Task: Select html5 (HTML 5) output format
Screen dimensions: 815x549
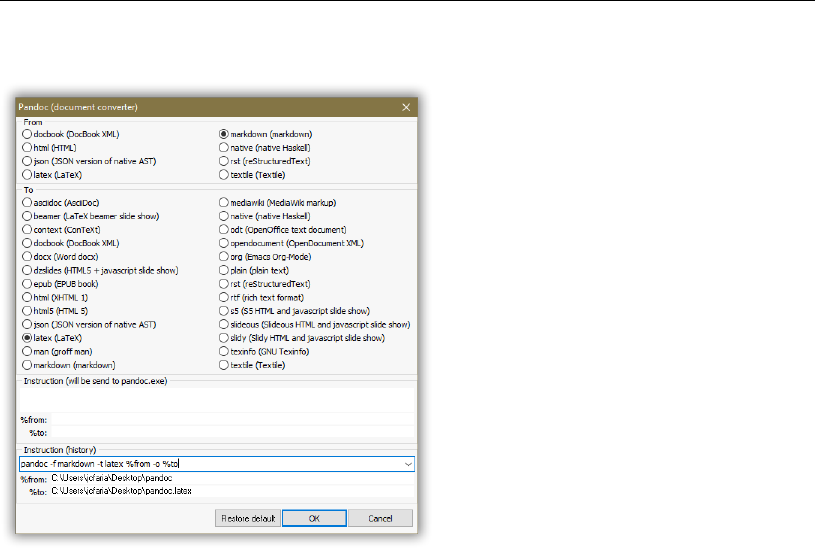Action: click(55, 311)
